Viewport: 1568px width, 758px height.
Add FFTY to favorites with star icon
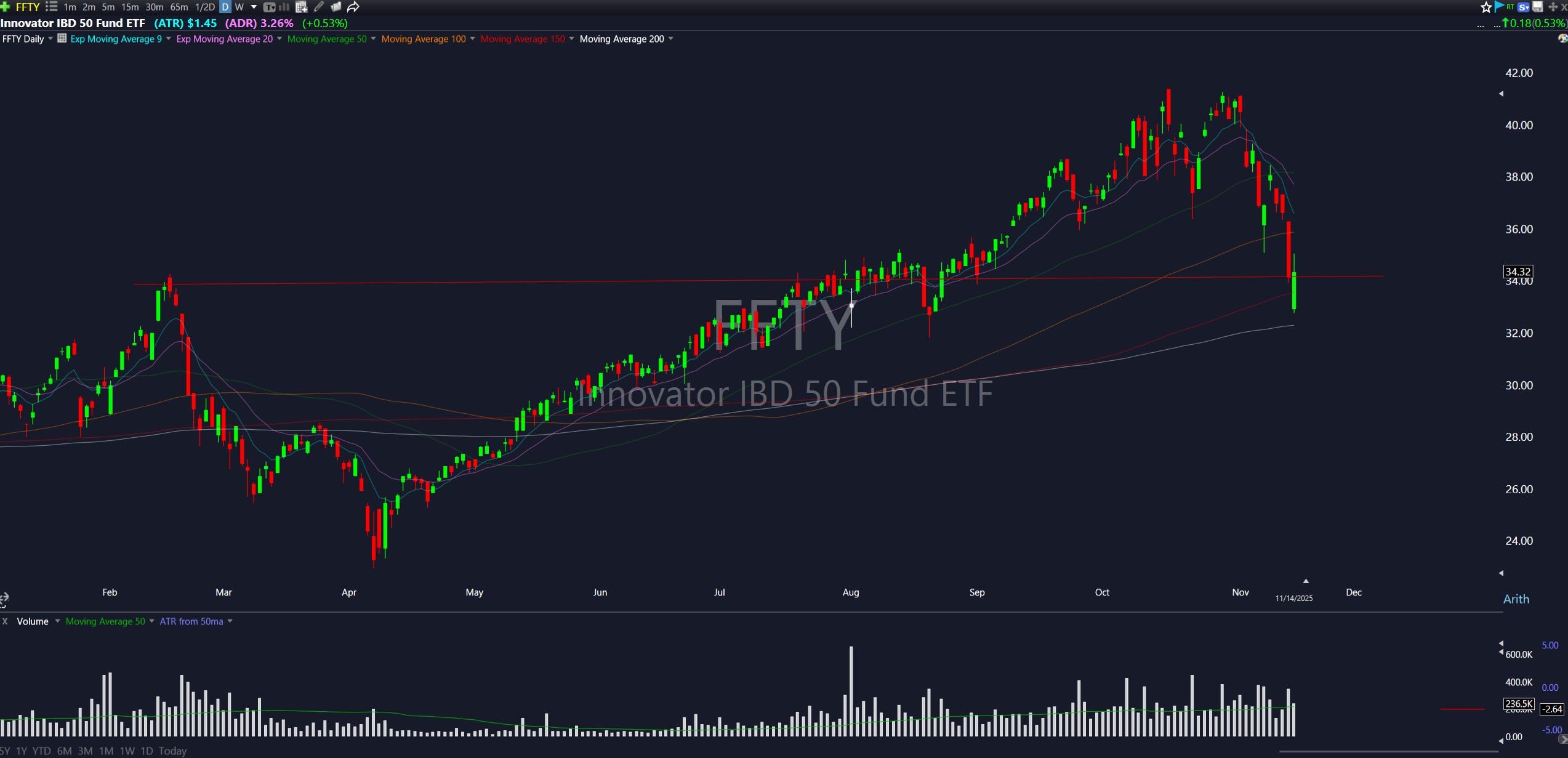[1486, 7]
